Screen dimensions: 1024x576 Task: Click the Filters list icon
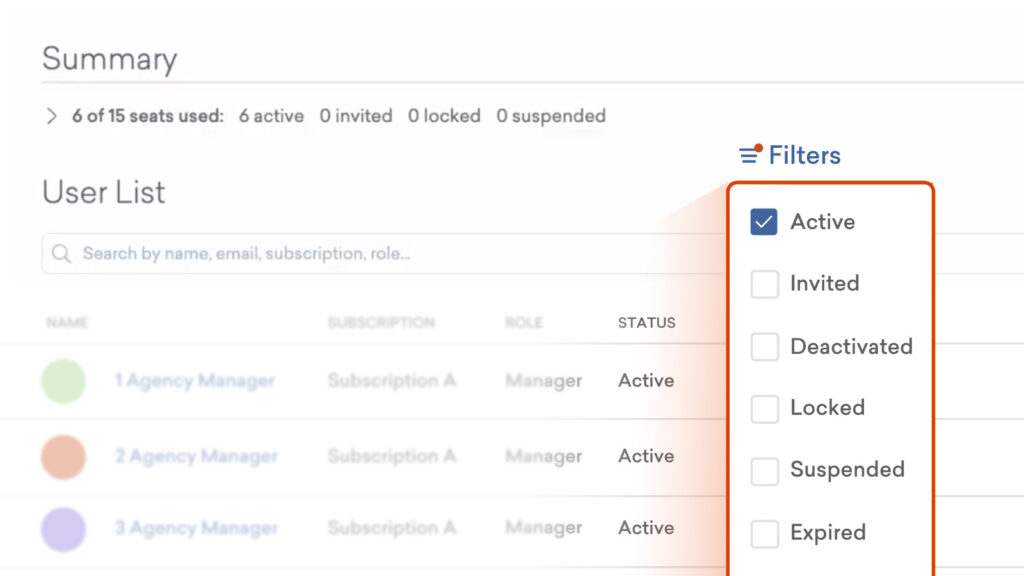[x=749, y=155]
